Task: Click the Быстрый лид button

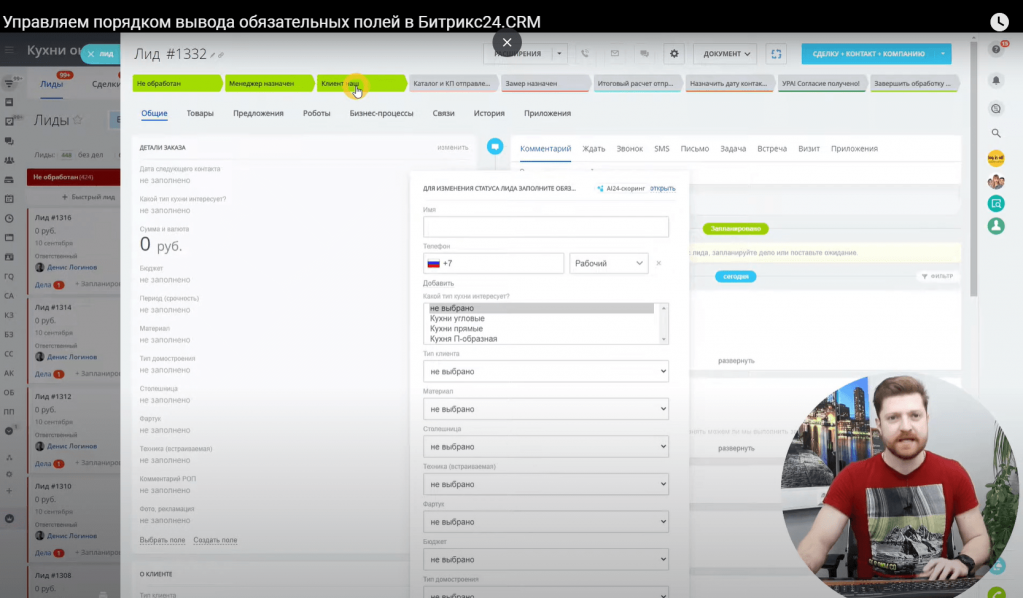Action: coord(88,197)
